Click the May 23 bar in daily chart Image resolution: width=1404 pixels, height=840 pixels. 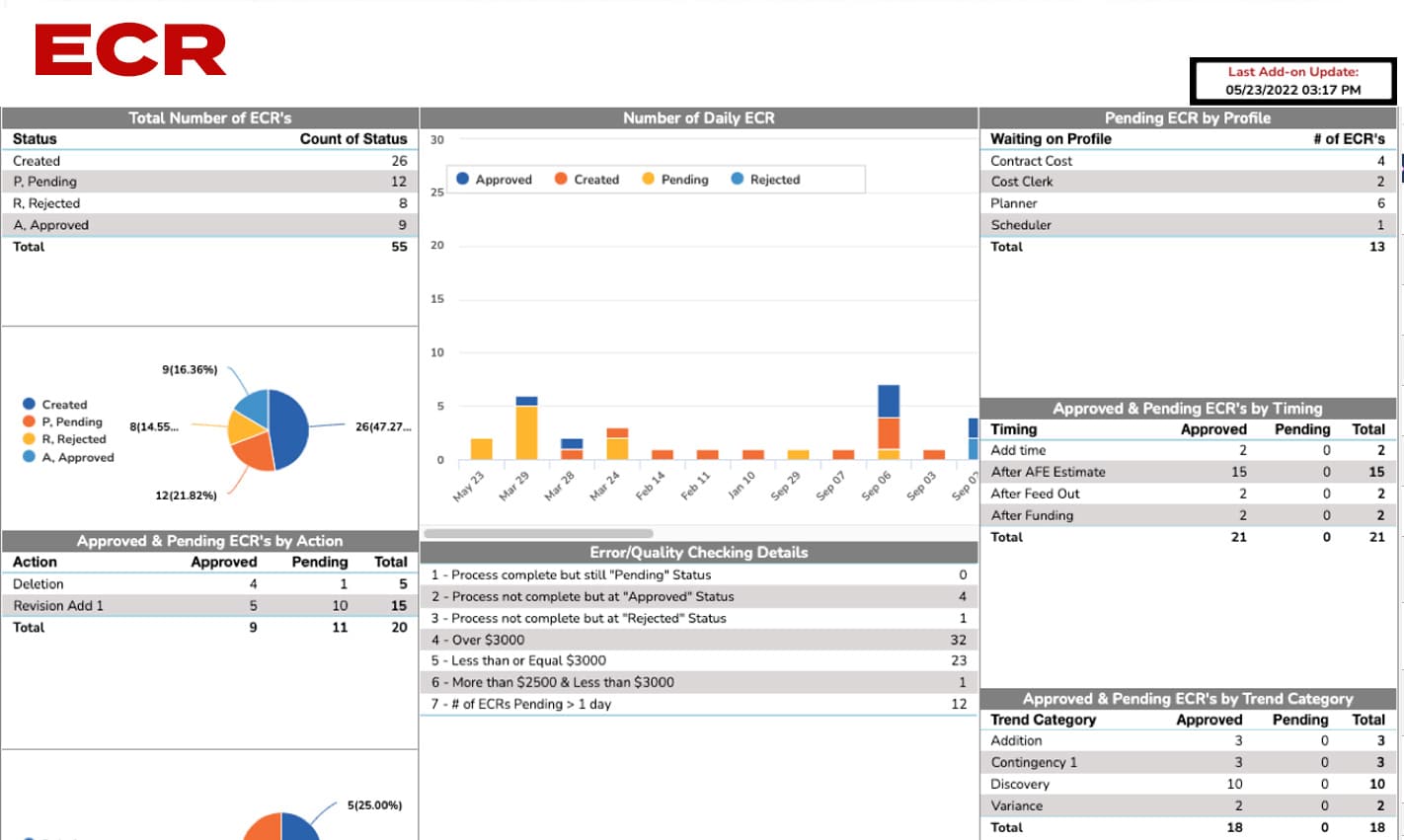click(x=482, y=449)
